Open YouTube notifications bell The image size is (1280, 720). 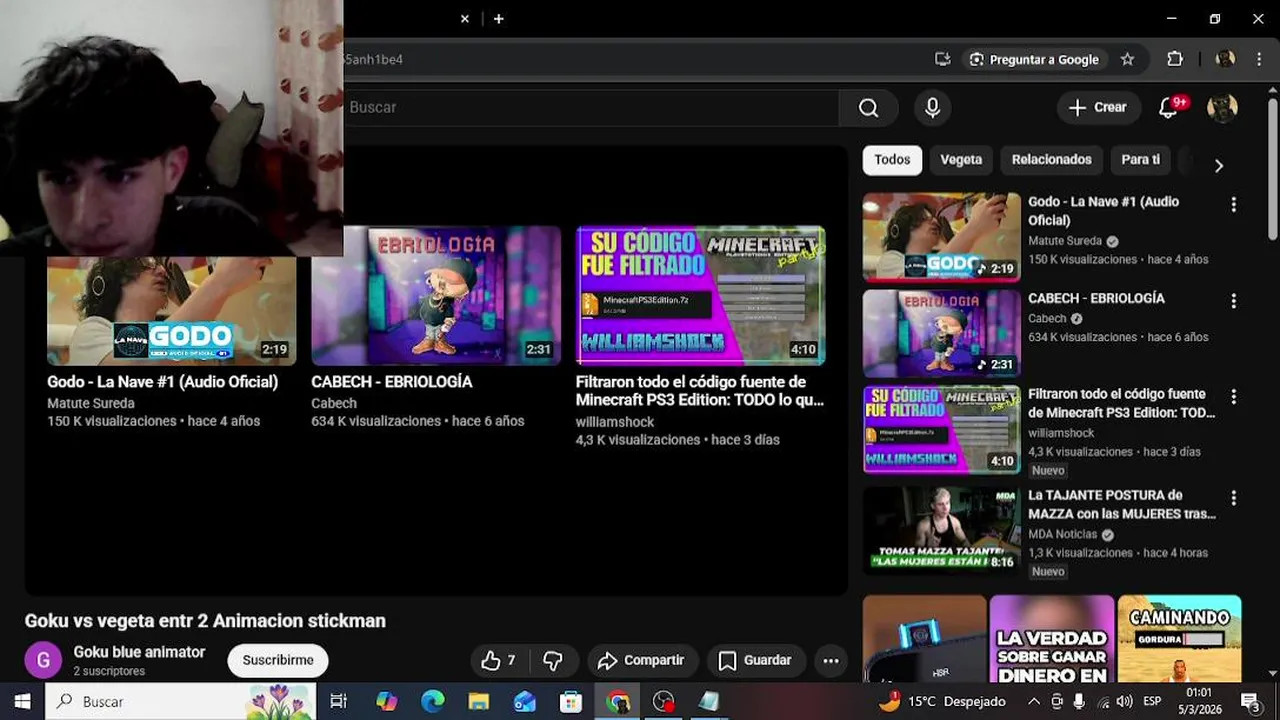[x=1168, y=108]
